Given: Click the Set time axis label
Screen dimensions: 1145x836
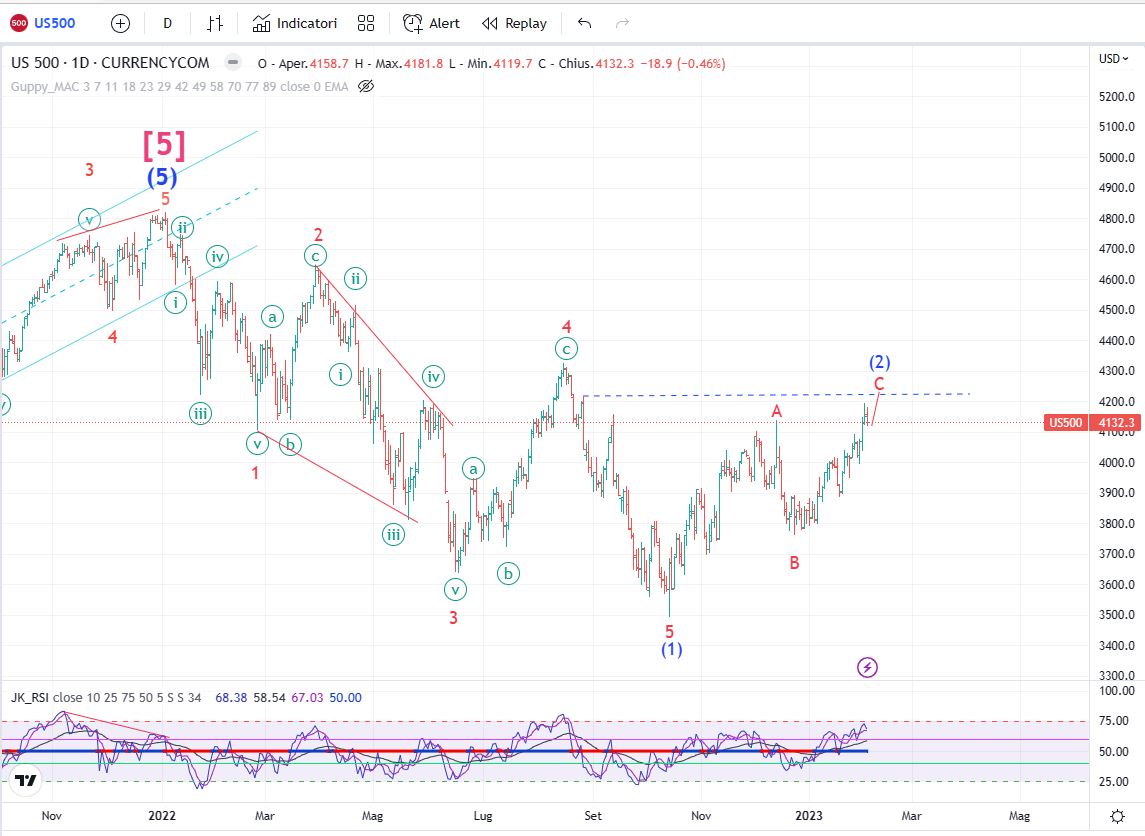Looking at the screenshot, I should (593, 816).
